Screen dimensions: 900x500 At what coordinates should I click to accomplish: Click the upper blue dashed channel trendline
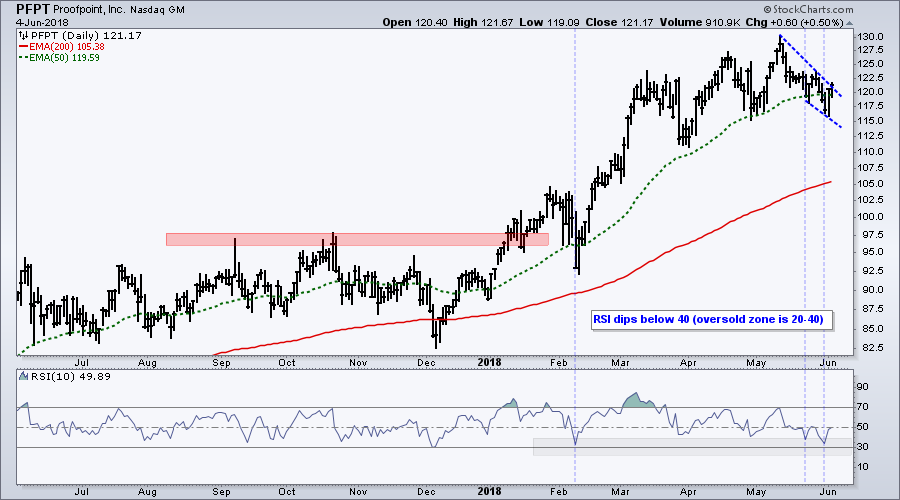810,66
